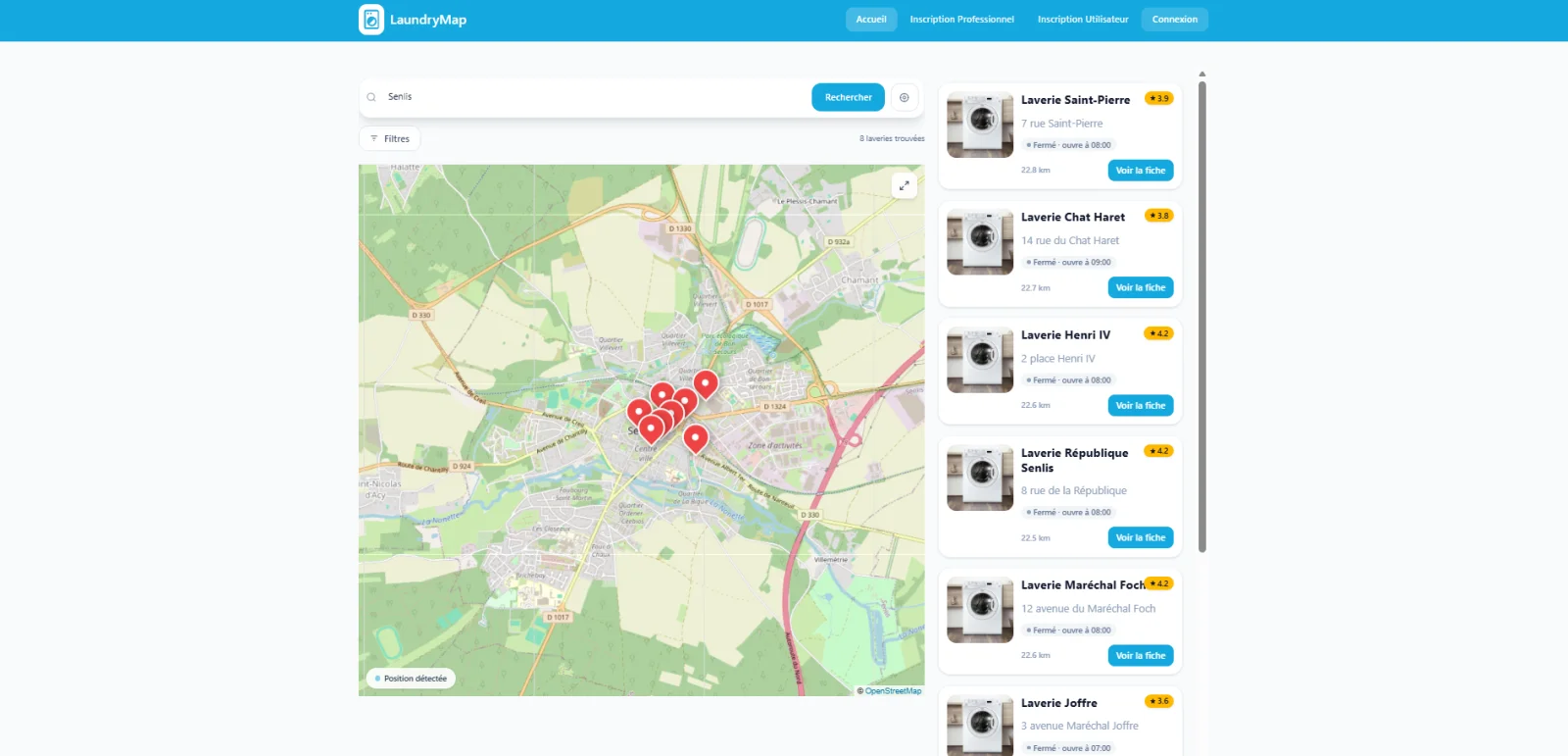Open the OpenStreetMap attribution link
This screenshot has width=1568, height=756.
(x=893, y=691)
